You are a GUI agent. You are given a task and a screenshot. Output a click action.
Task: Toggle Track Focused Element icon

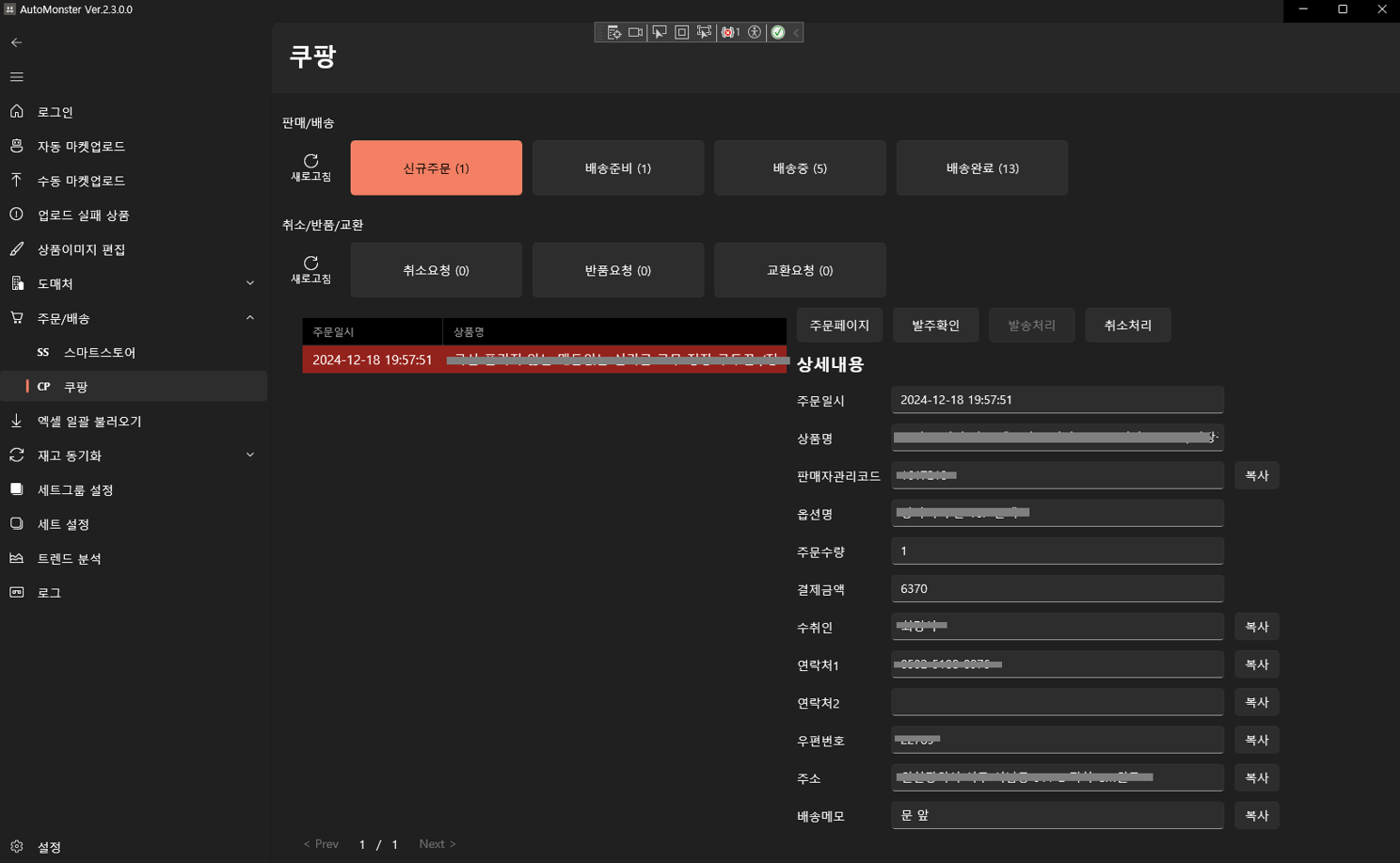[x=704, y=32]
